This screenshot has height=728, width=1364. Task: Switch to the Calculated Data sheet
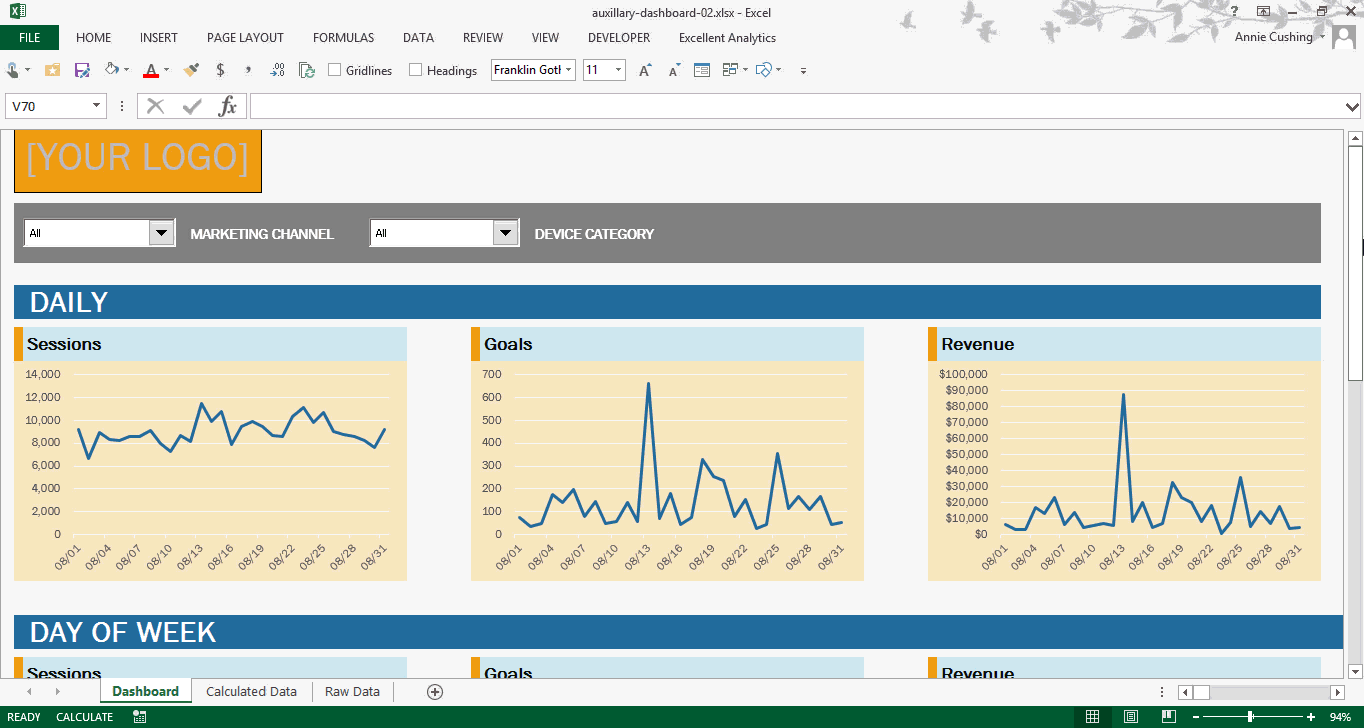[x=251, y=692]
